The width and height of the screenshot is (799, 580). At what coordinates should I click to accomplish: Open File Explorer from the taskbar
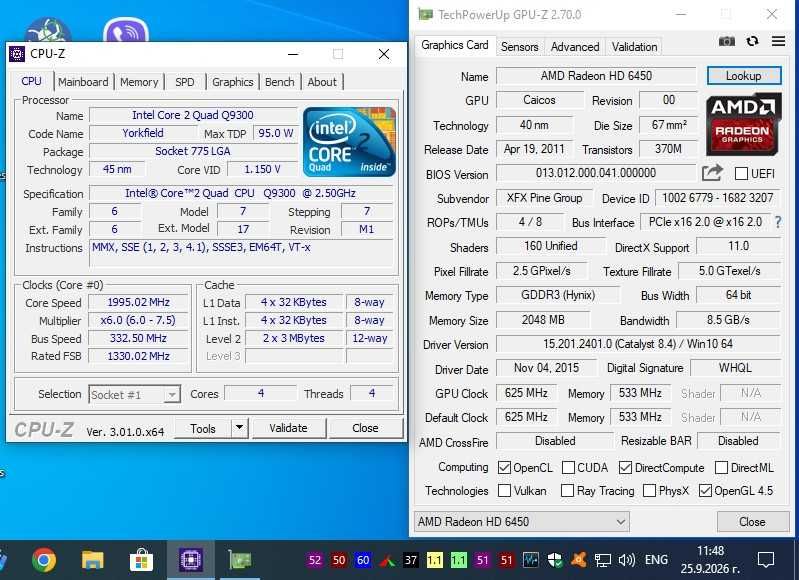coord(93,560)
